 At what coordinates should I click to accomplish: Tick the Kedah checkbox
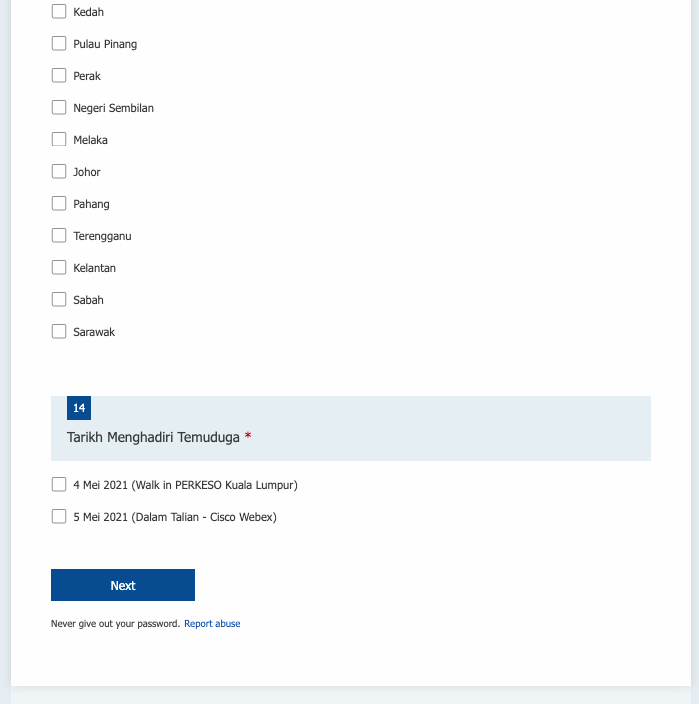(59, 12)
